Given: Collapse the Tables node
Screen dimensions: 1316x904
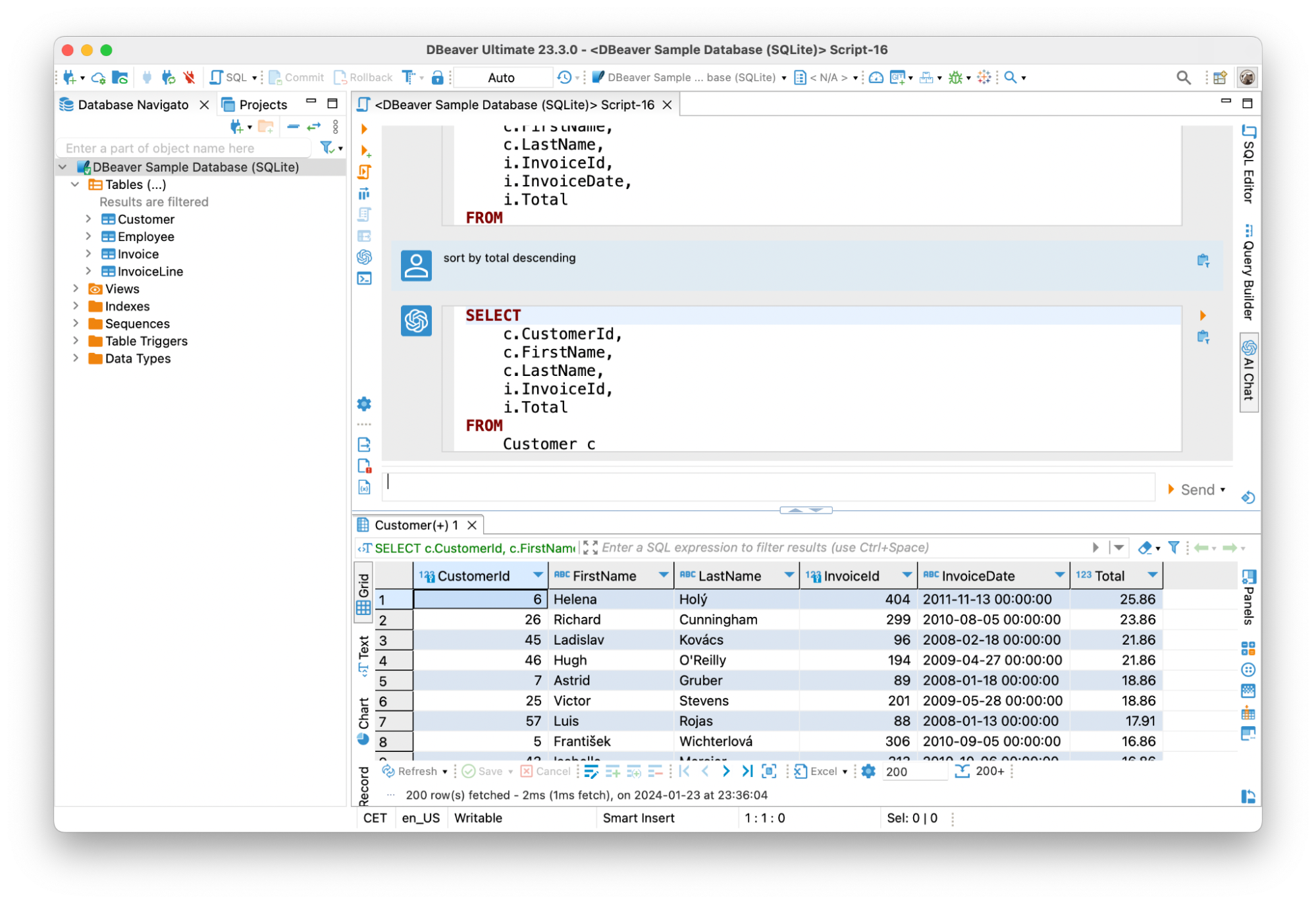Looking at the screenshot, I should point(74,184).
